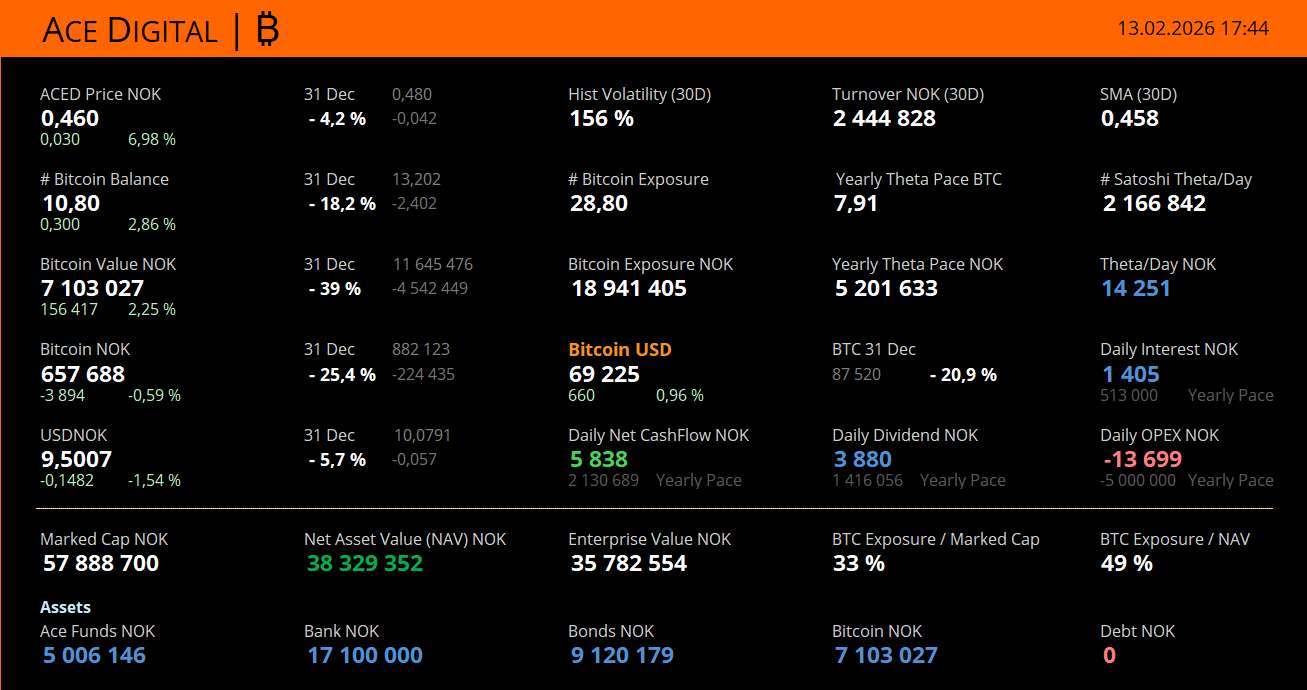Select Bonds NOK value 9 120 179
The height and width of the screenshot is (690, 1307).
click(622, 655)
